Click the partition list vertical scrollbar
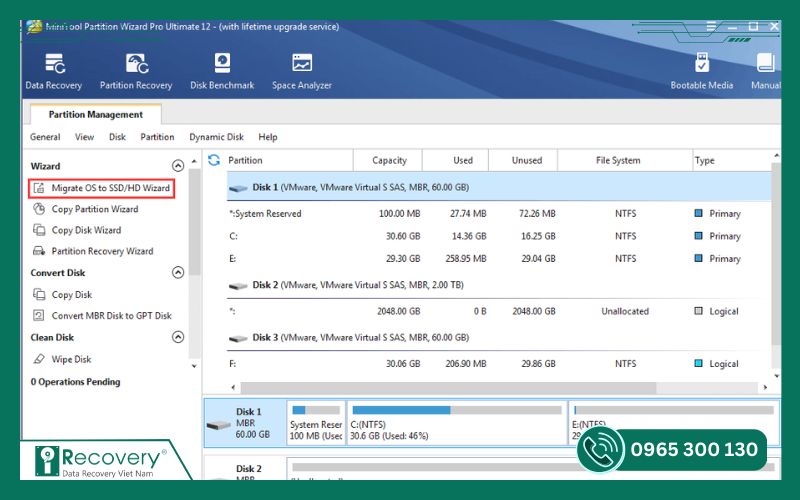800x500 pixels. (x=776, y=254)
